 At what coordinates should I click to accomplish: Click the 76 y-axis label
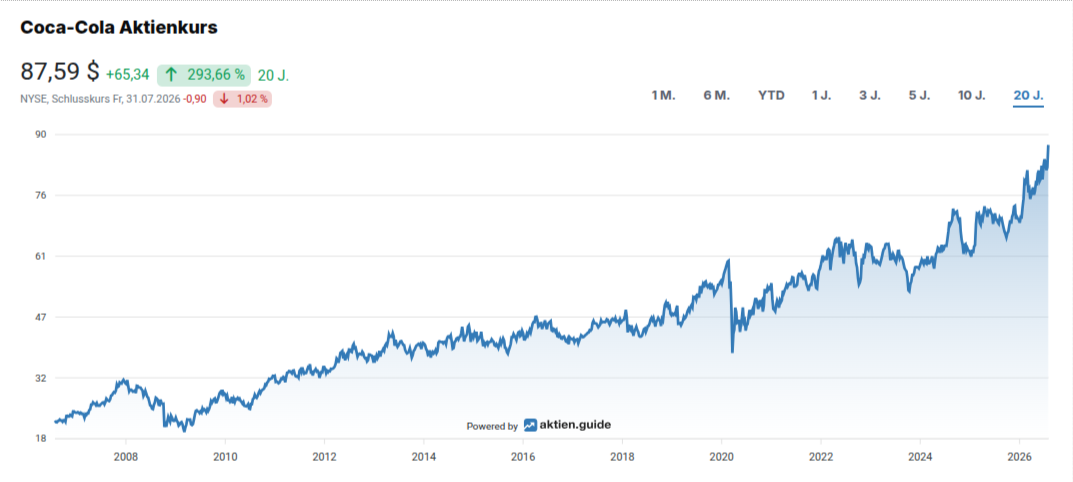[40, 195]
